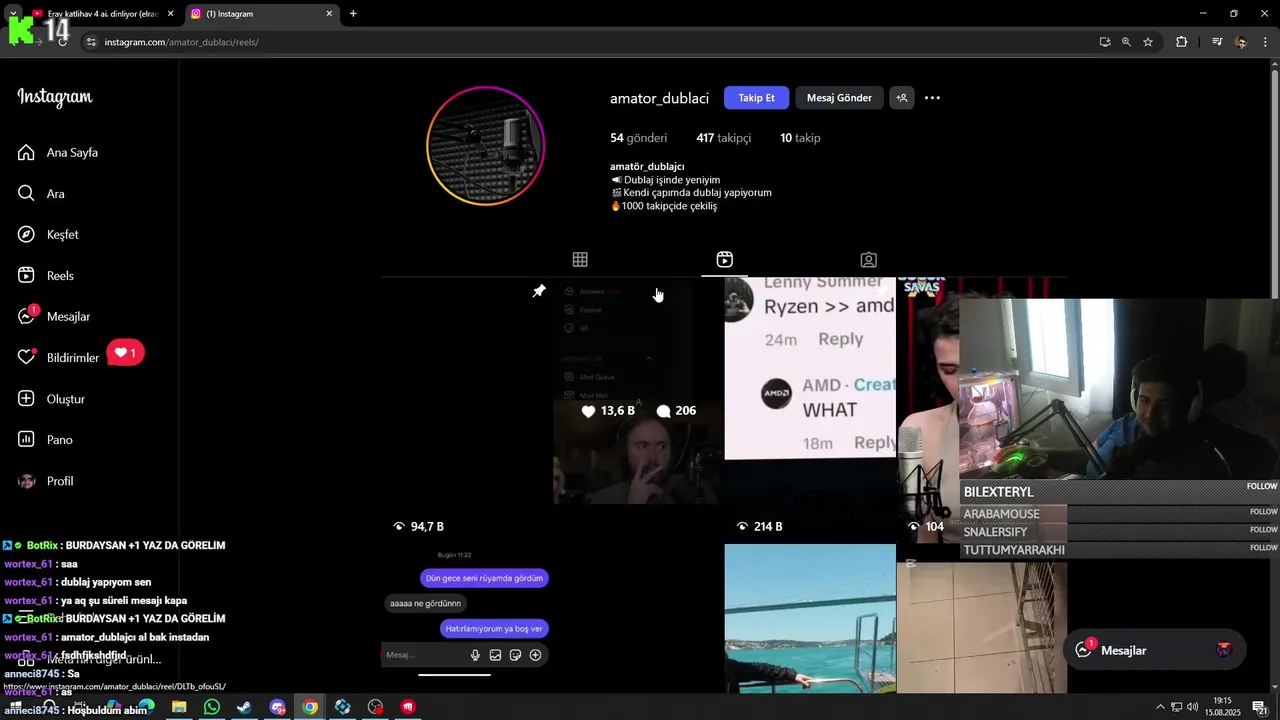Click the messenger icon in floating Mesajlar

(1083, 650)
